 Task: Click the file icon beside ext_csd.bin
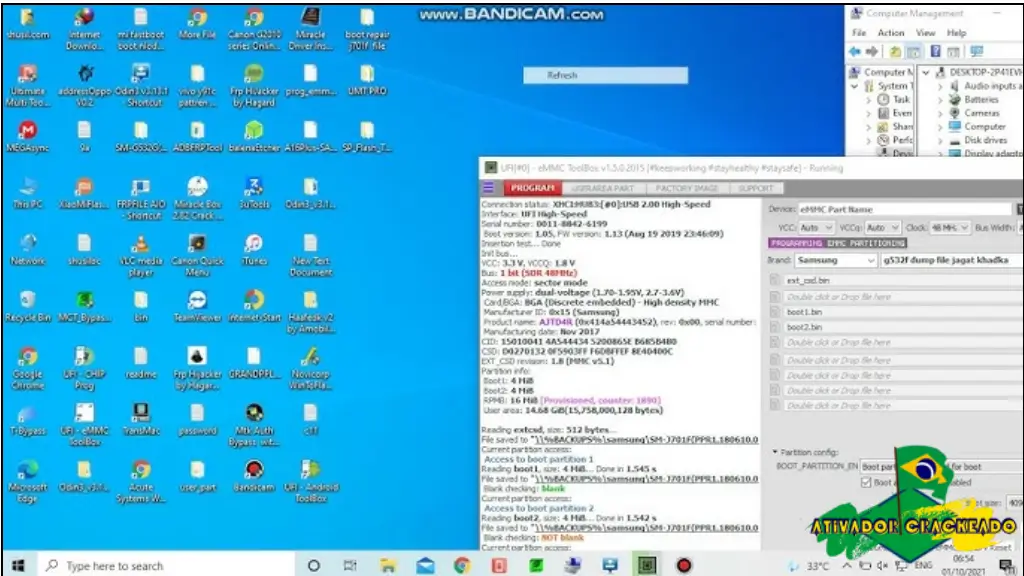click(775, 280)
